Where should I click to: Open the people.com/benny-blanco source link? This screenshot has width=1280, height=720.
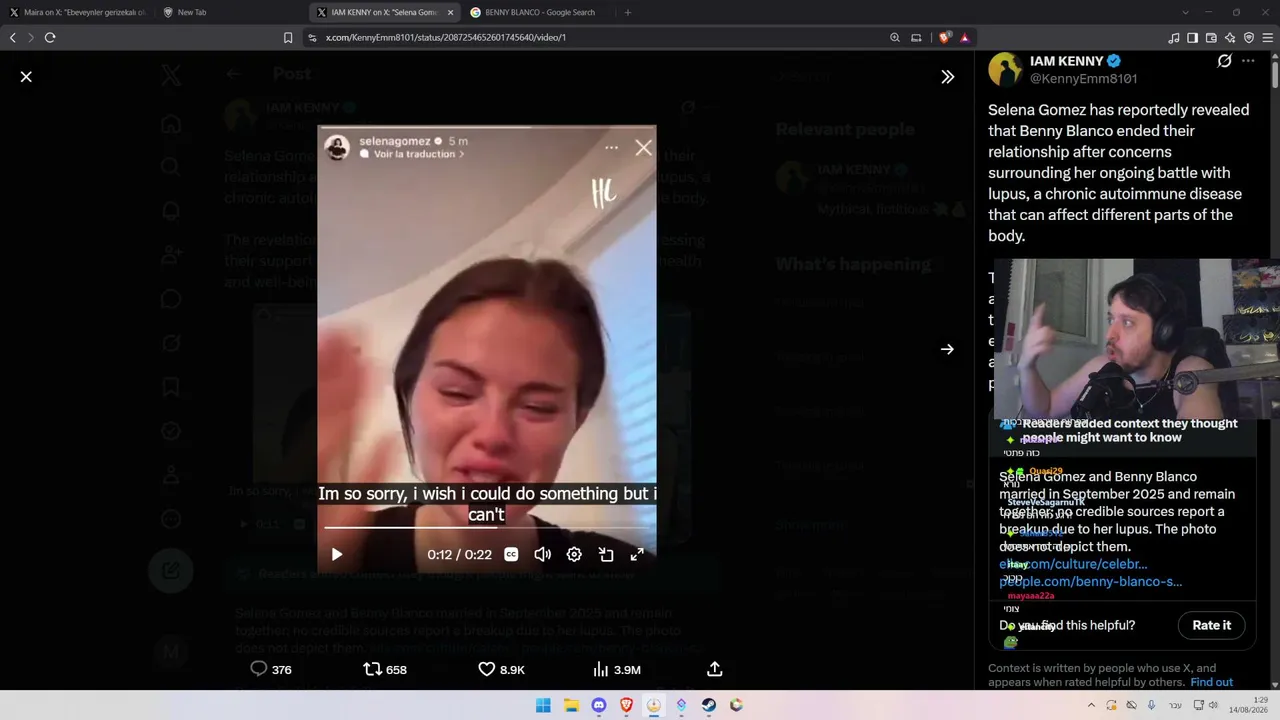[x=1091, y=581]
